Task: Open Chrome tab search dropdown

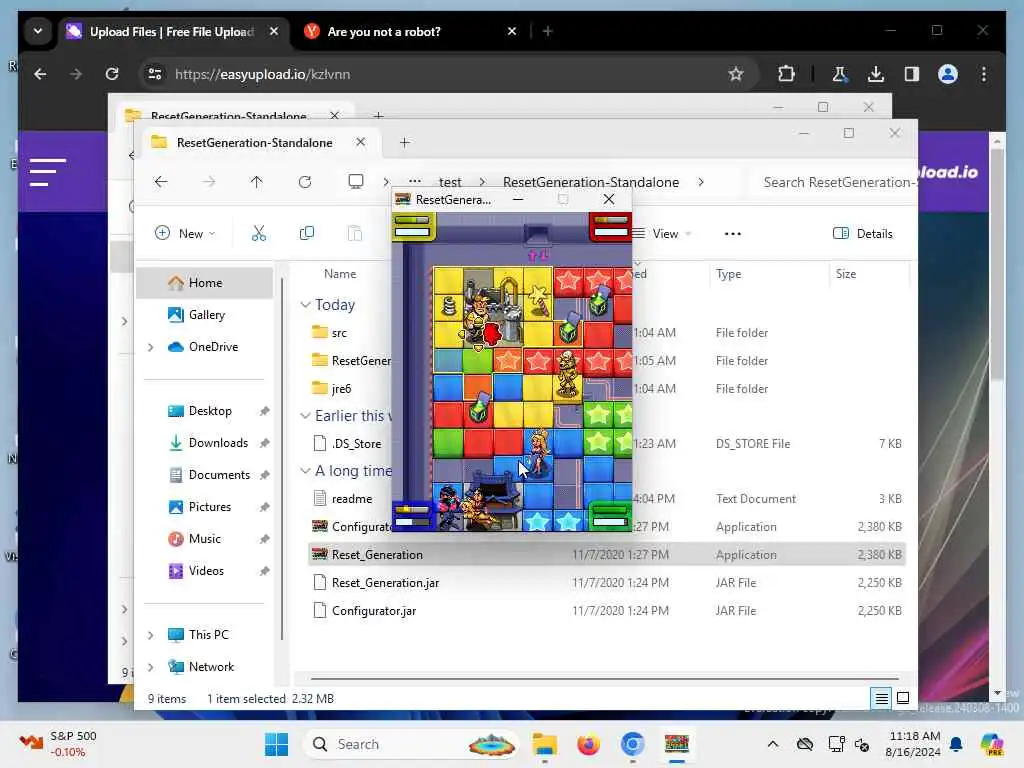Action: [38, 31]
